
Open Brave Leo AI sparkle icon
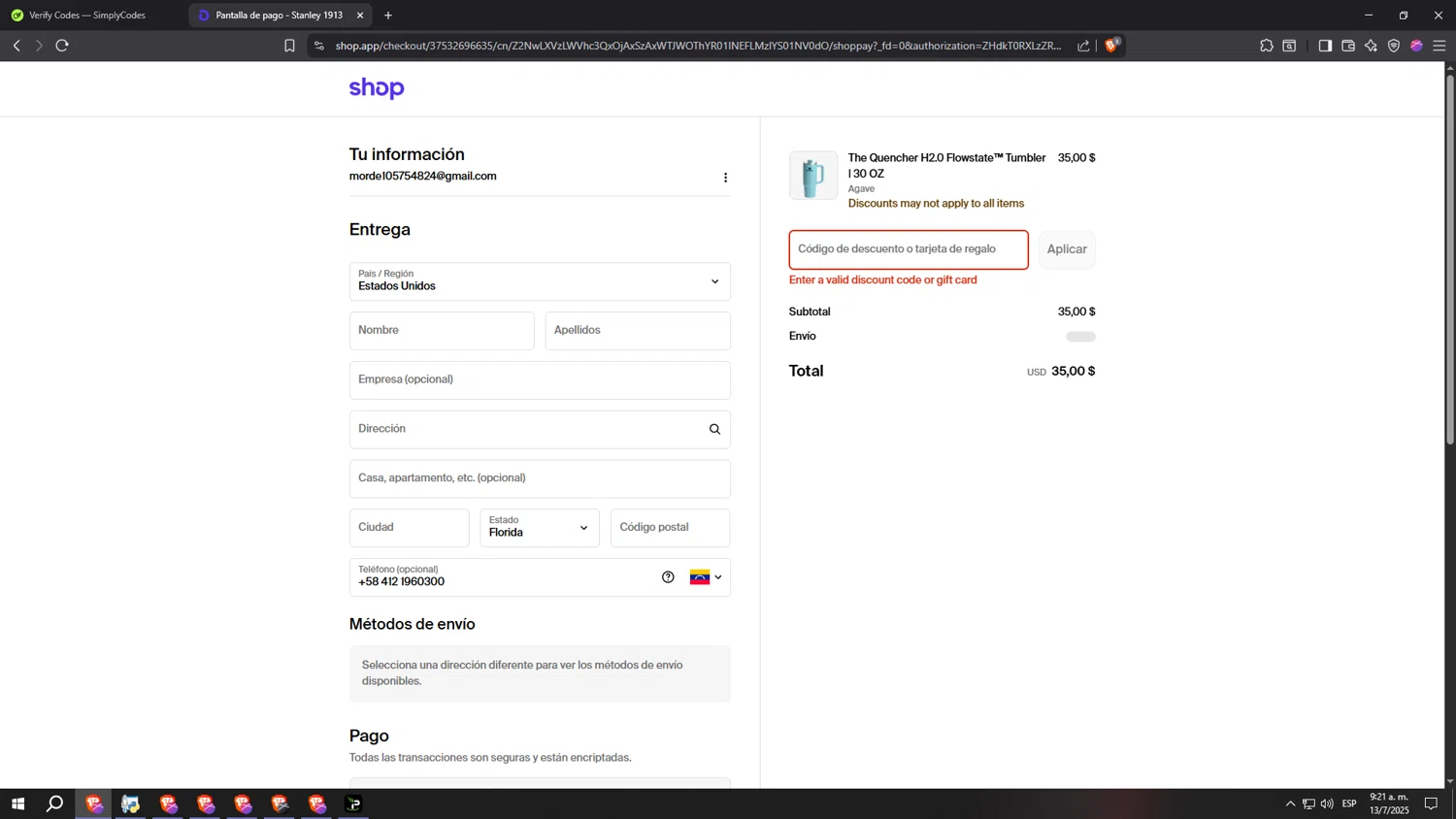pyautogui.click(x=1371, y=46)
